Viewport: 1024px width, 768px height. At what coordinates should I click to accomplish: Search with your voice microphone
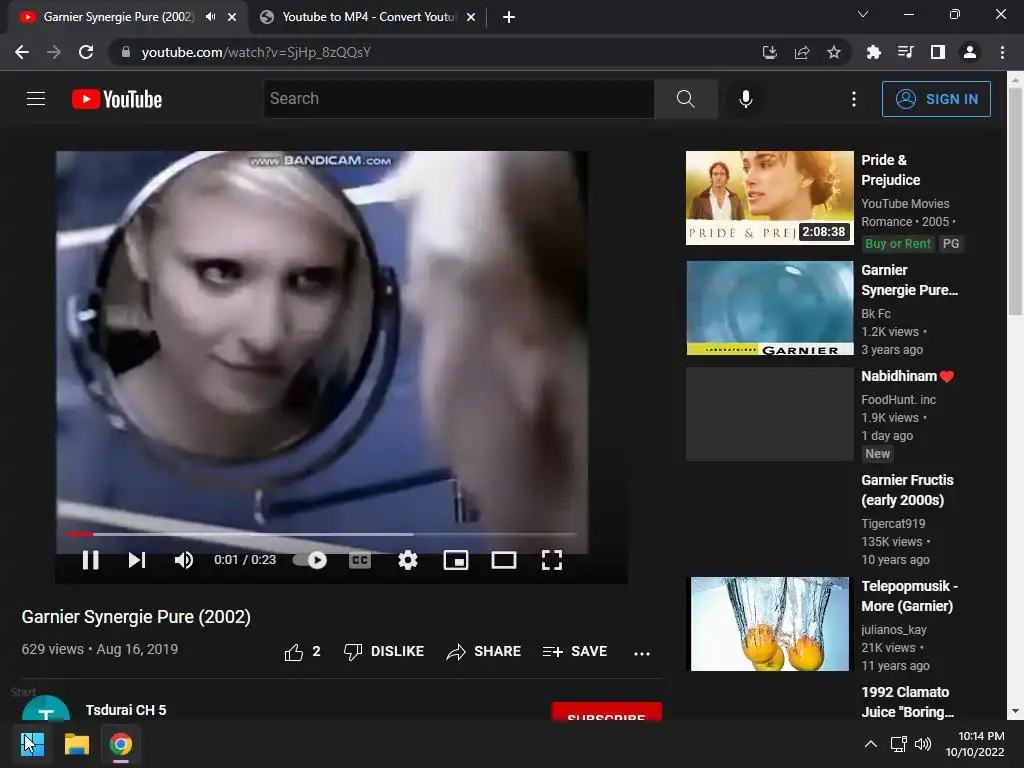[x=745, y=99]
